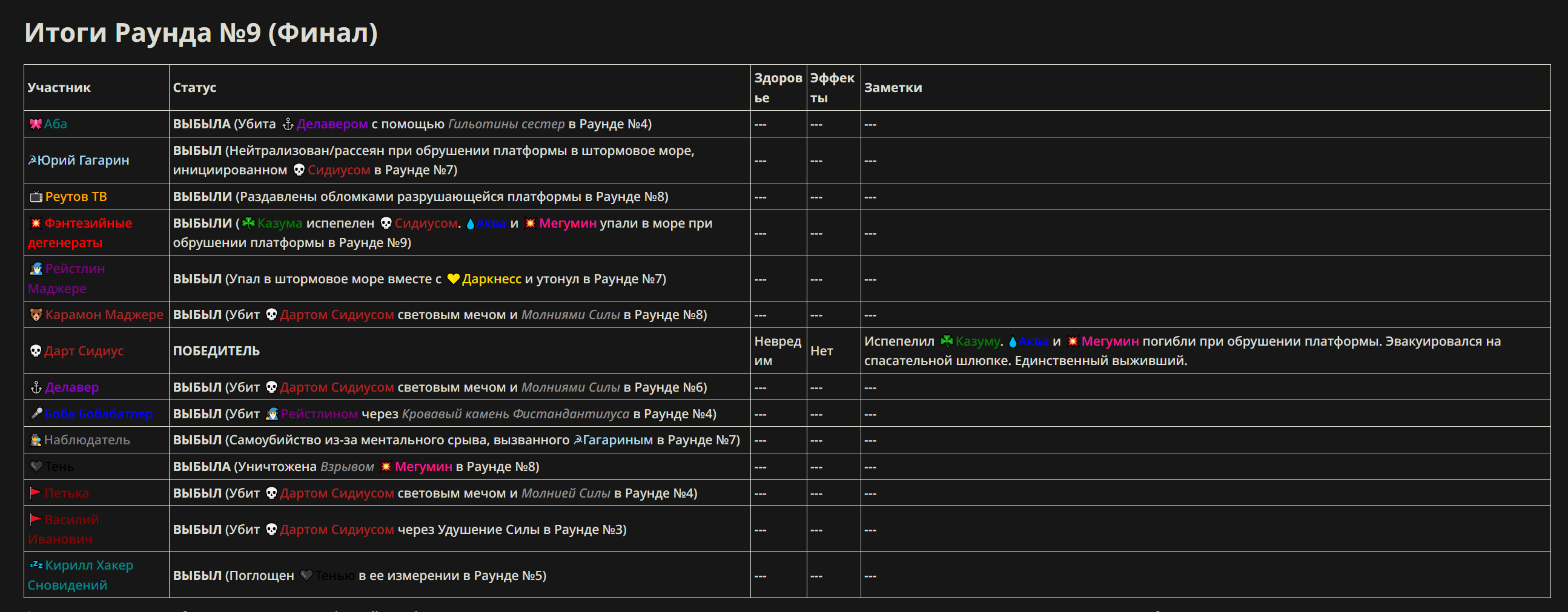Click the zzz emoji beside Кирилл Хакер

click(36, 565)
